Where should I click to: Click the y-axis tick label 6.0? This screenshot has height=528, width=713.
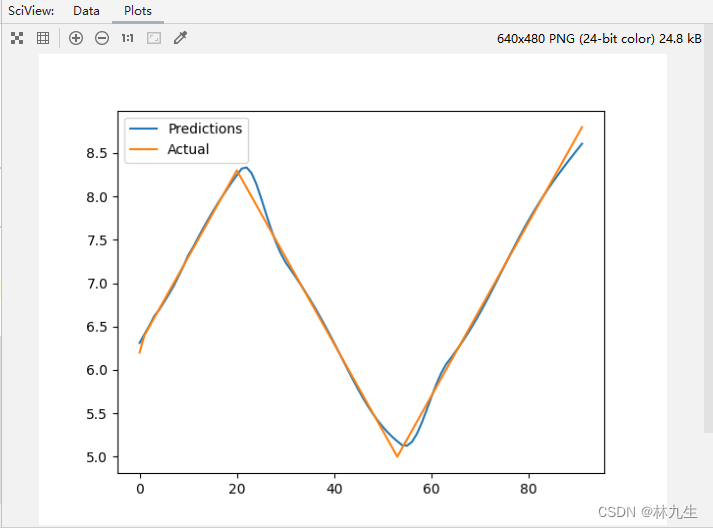97,370
